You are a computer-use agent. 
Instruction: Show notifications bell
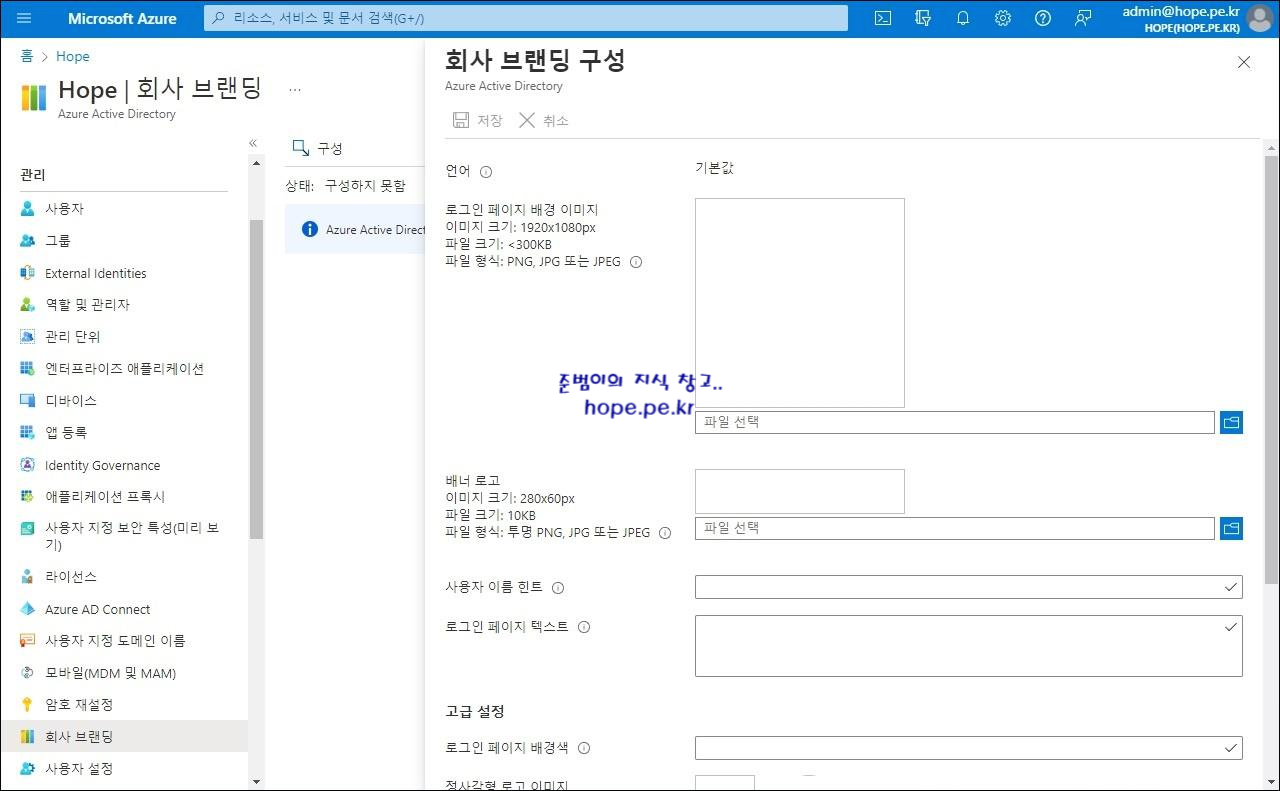[963, 18]
